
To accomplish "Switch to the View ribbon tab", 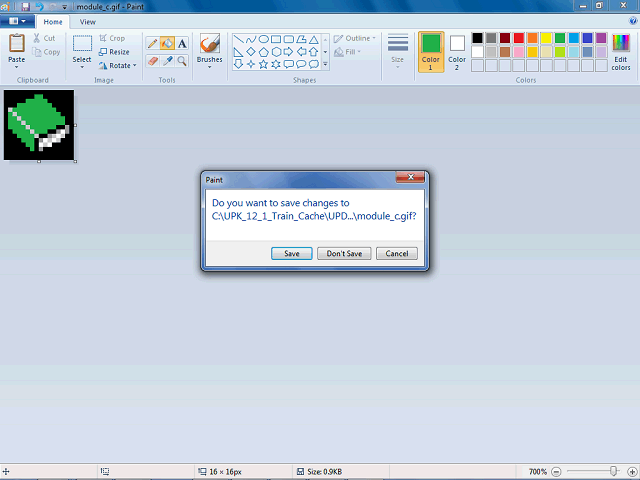I will [88, 22].
